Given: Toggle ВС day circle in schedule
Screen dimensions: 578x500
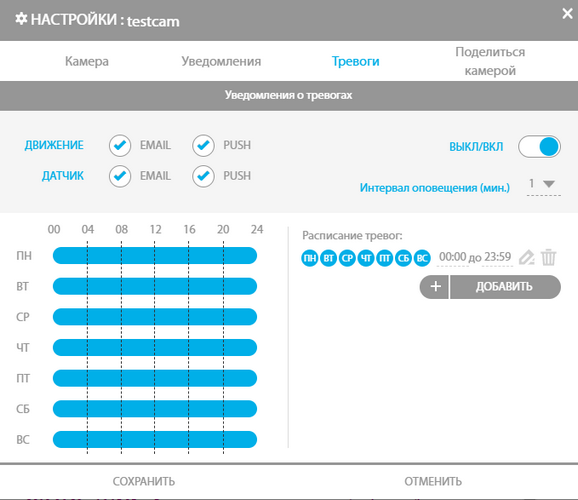Looking at the screenshot, I should [x=422, y=258].
